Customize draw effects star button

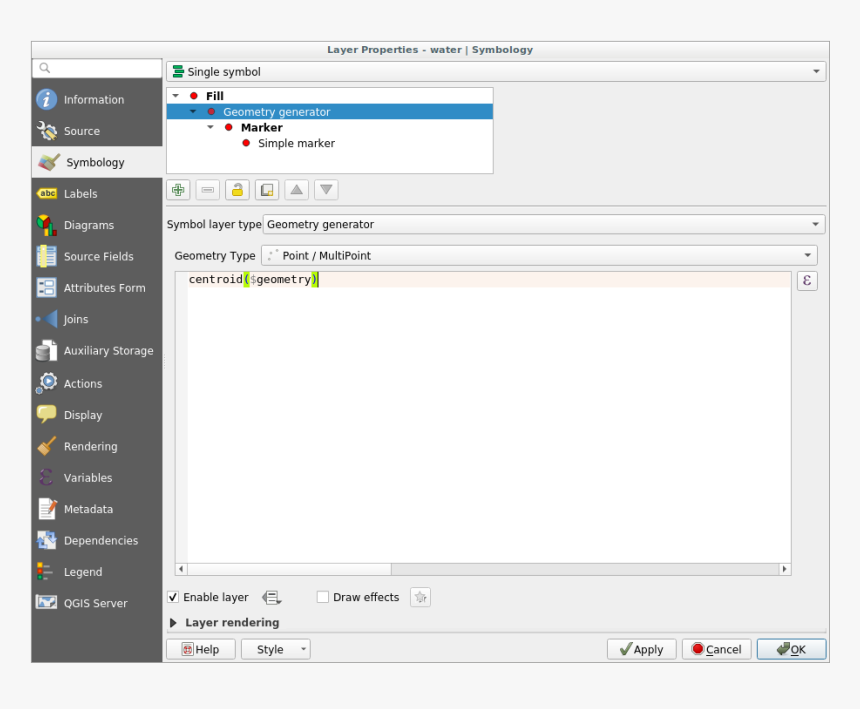pyautogui.click(x=420, y=597)
